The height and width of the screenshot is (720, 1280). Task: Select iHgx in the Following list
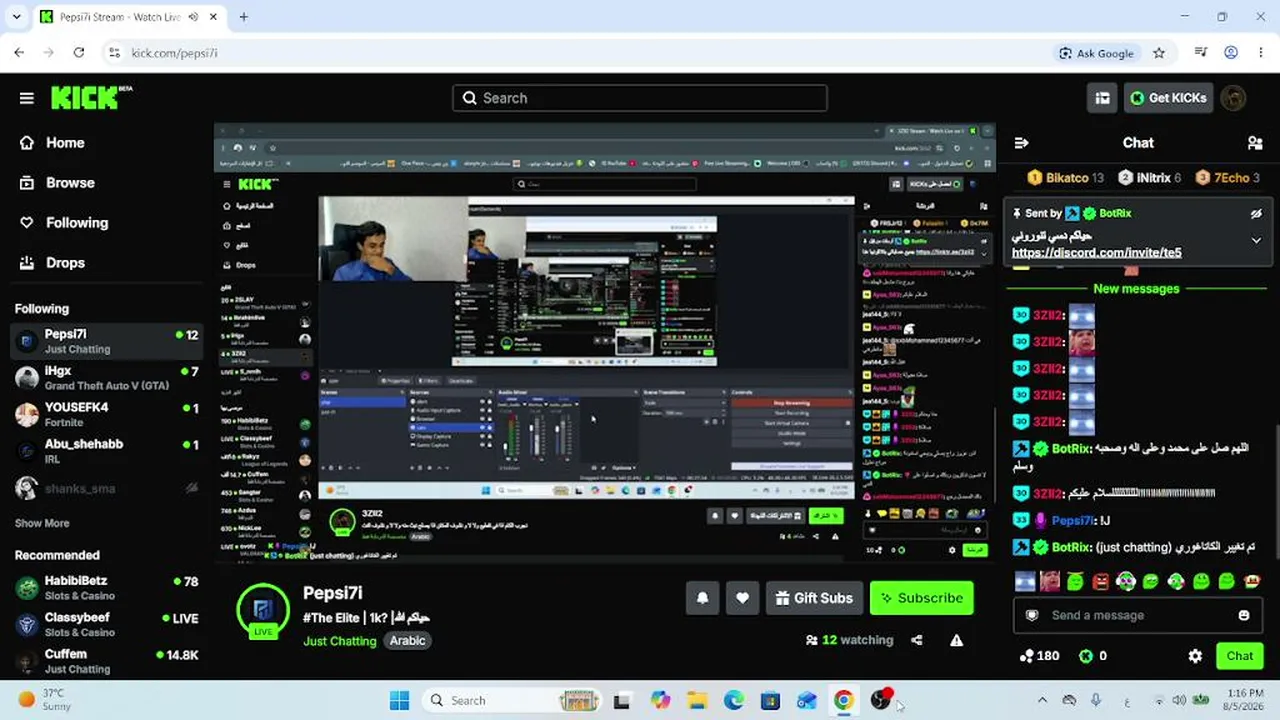pyautogui.click(x=108, y=378)
